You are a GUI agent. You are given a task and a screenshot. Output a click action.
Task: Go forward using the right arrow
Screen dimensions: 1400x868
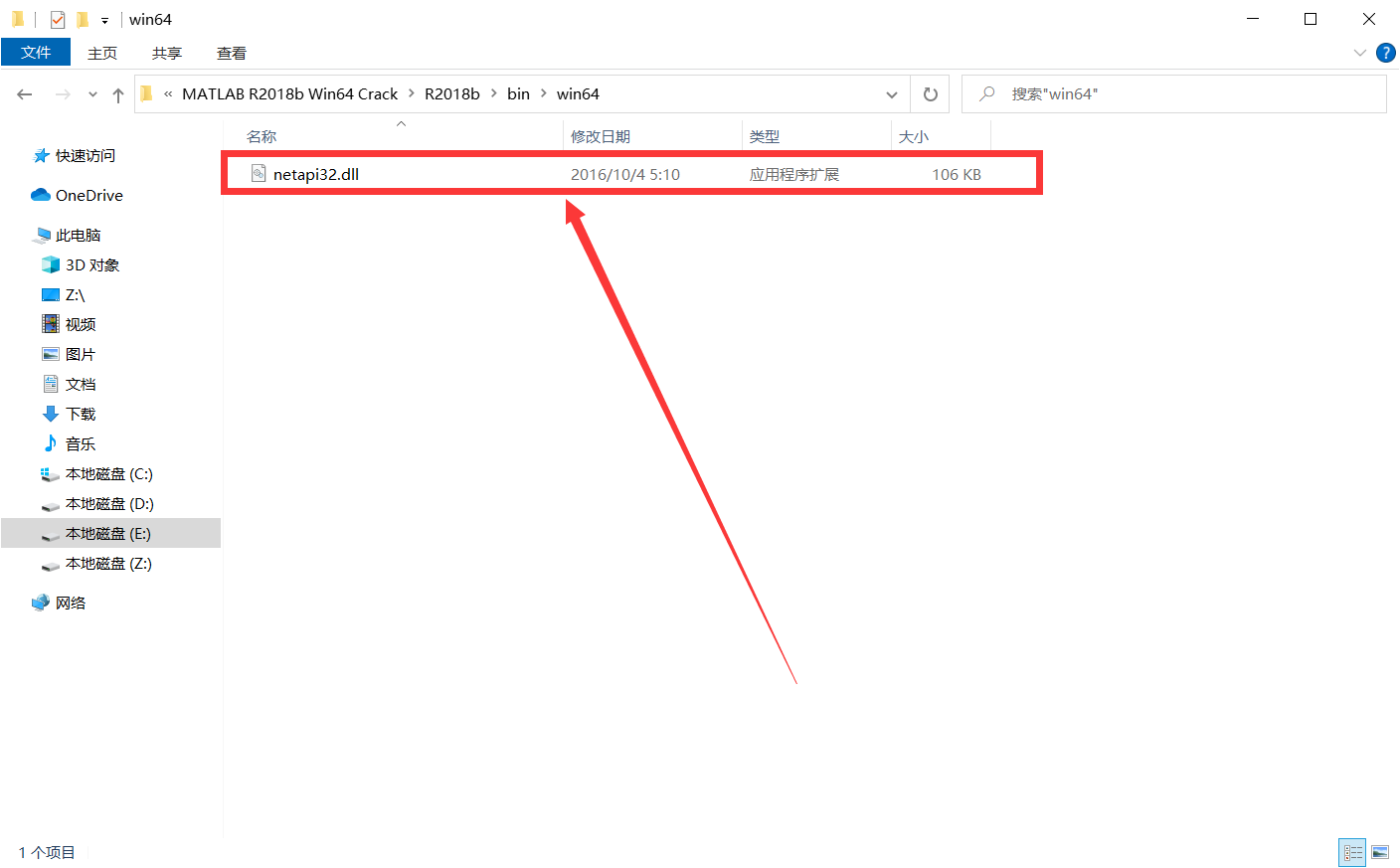click(x=63, y=94)
